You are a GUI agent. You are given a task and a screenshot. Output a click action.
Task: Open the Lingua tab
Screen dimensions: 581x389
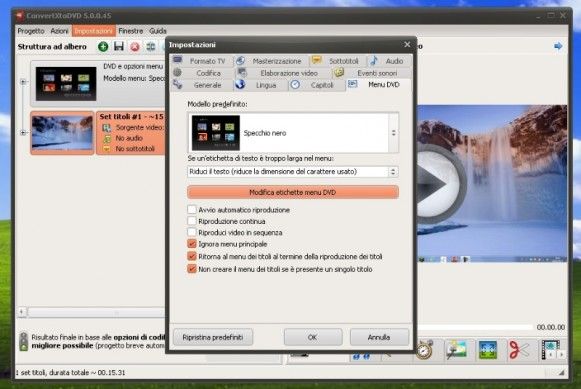coord(260,85)
